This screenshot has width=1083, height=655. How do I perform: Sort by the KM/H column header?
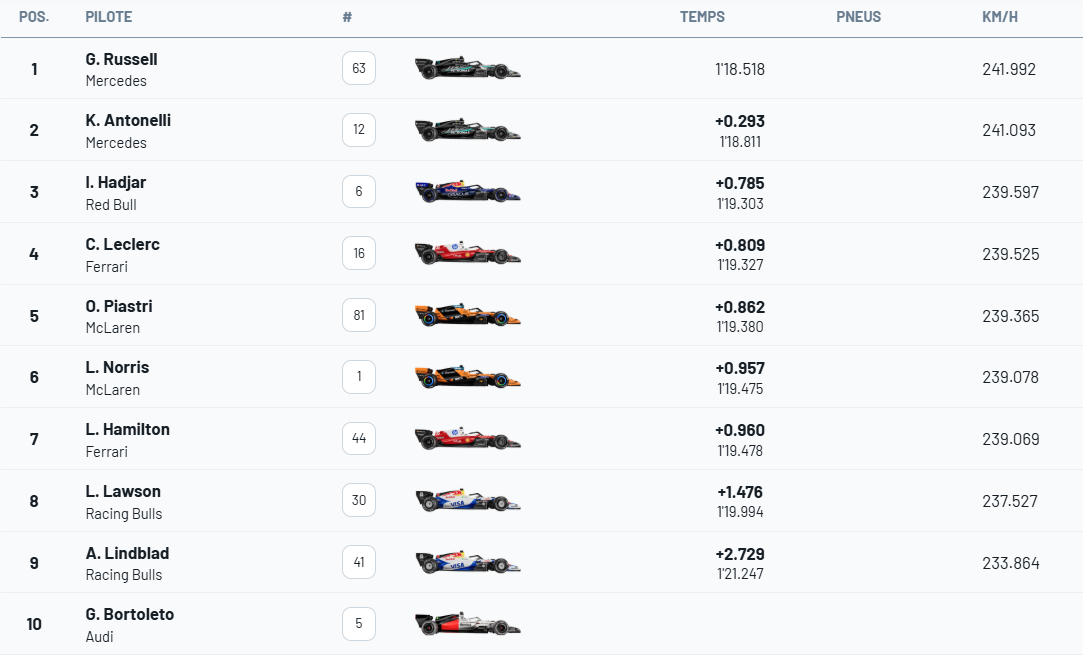[1000, 17]
